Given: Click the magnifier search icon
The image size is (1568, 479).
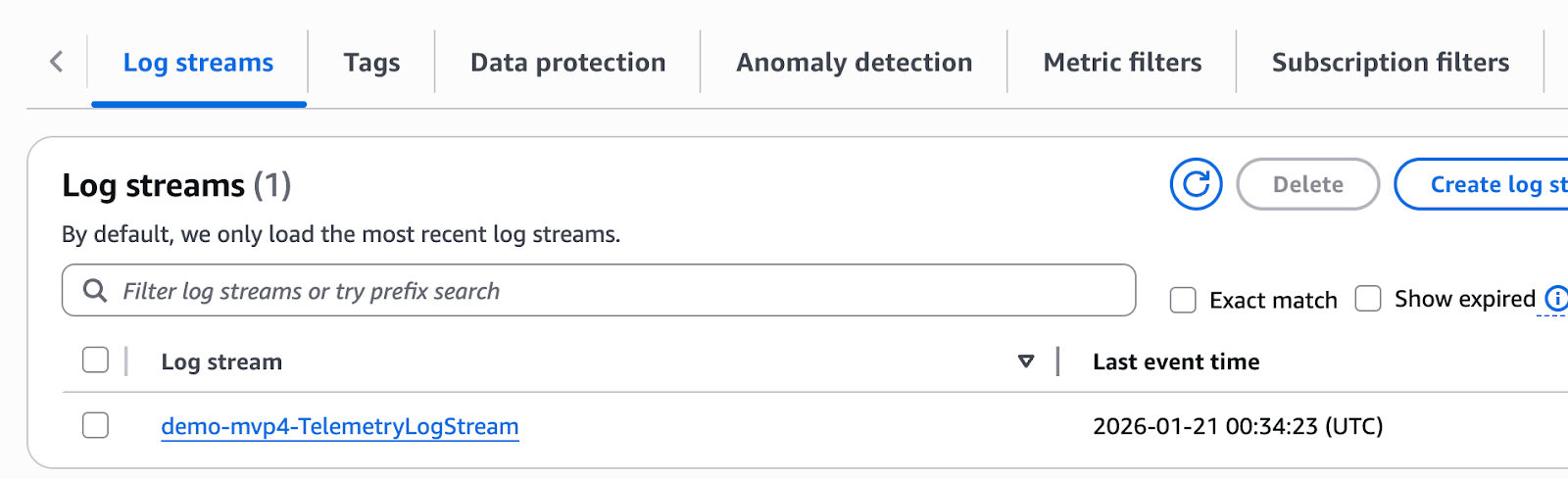Looking at the screenshot, I should [95, 291].
